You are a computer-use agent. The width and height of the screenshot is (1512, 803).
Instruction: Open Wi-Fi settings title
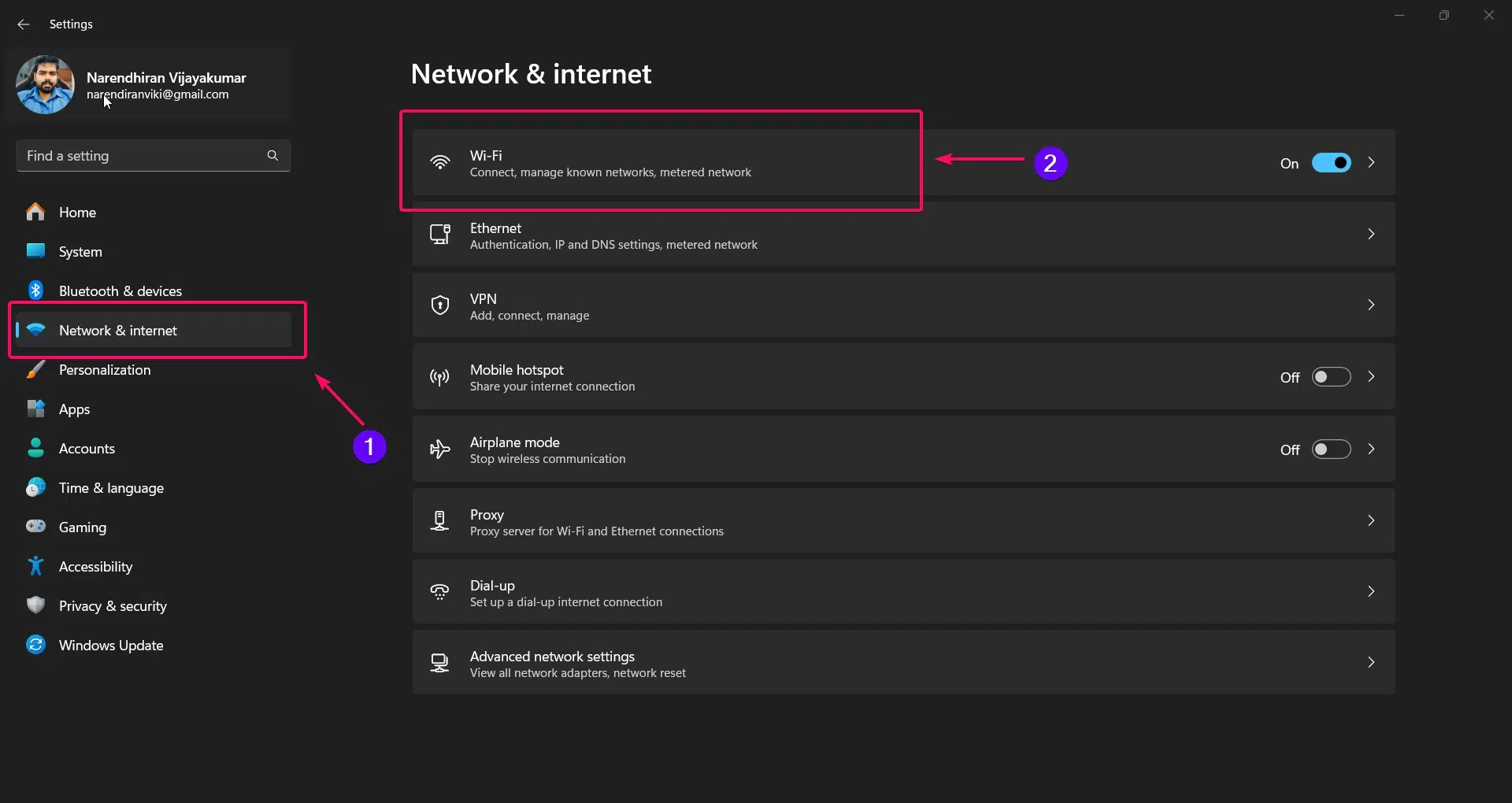click(x=486, y=156)
